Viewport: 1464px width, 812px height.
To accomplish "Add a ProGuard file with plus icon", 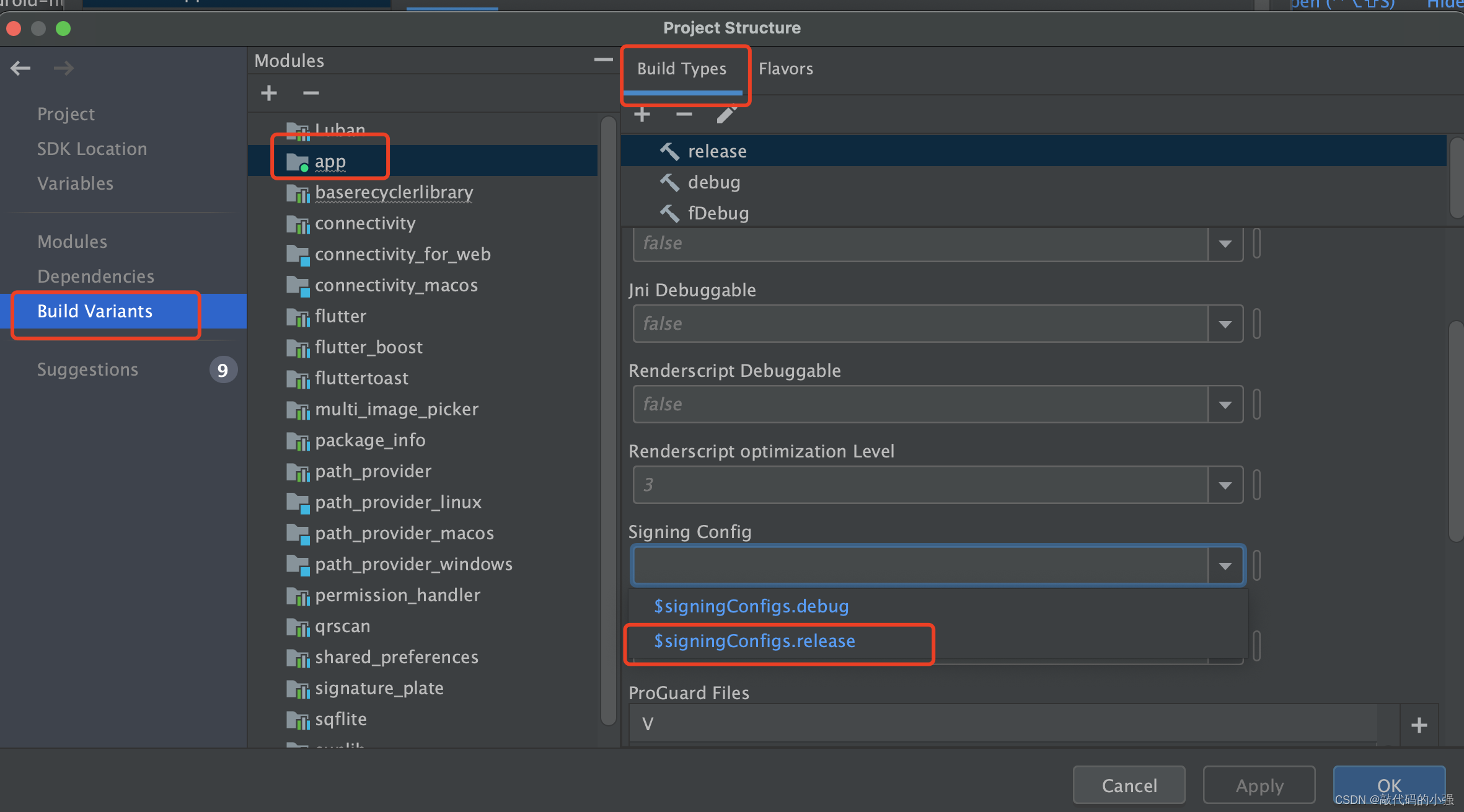I will [1419, 725].
